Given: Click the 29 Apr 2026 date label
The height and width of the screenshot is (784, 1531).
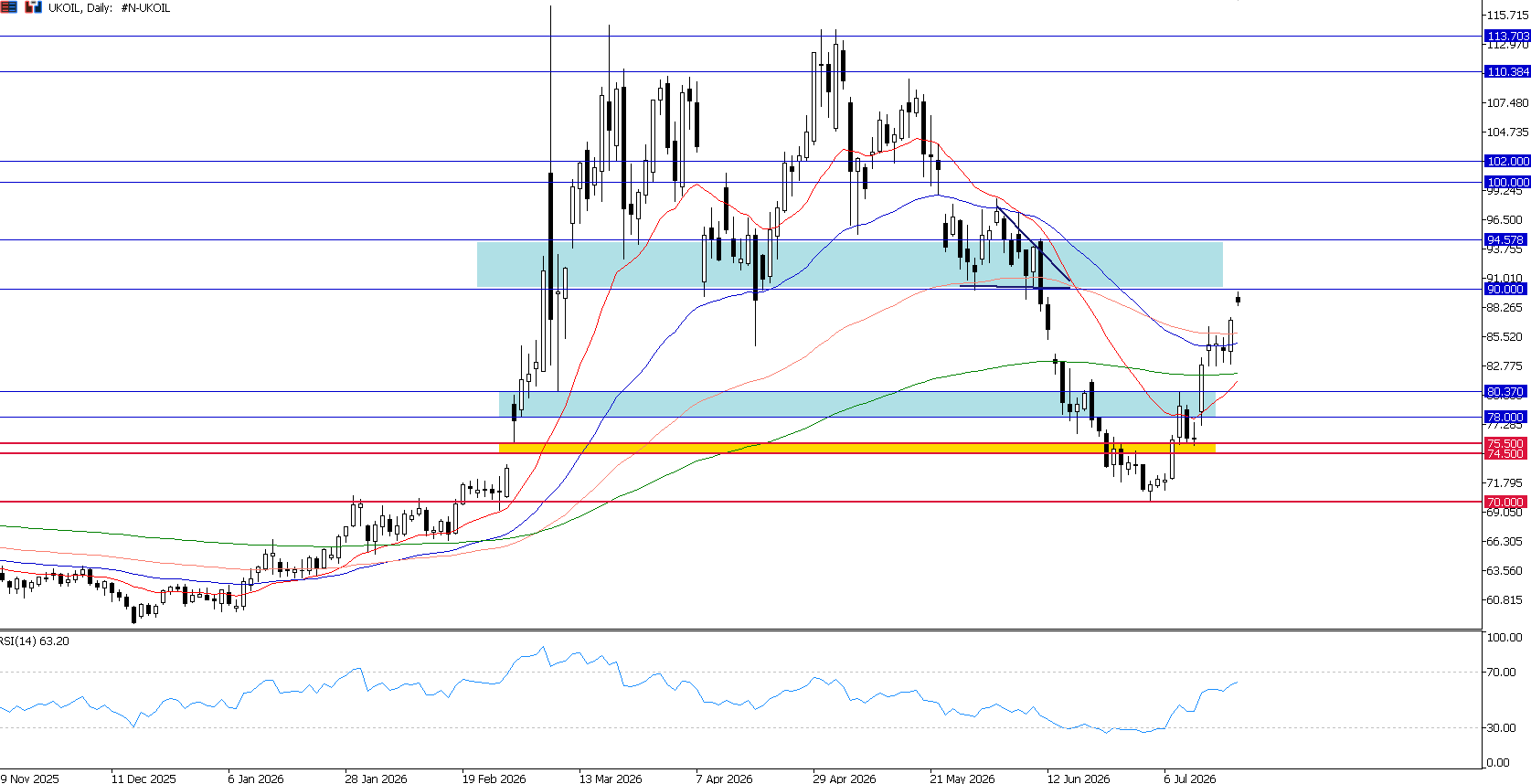Looking at the screenshot, I should (x=845, y=779).
